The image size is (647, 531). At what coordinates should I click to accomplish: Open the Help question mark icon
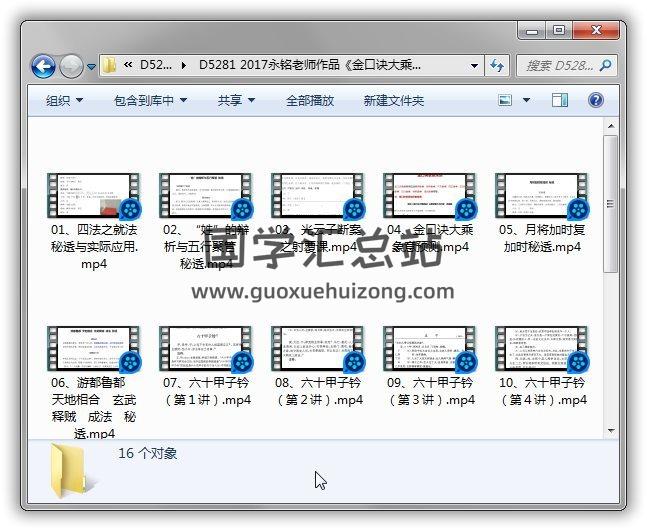pyautogui.click(x=596, y=101)
